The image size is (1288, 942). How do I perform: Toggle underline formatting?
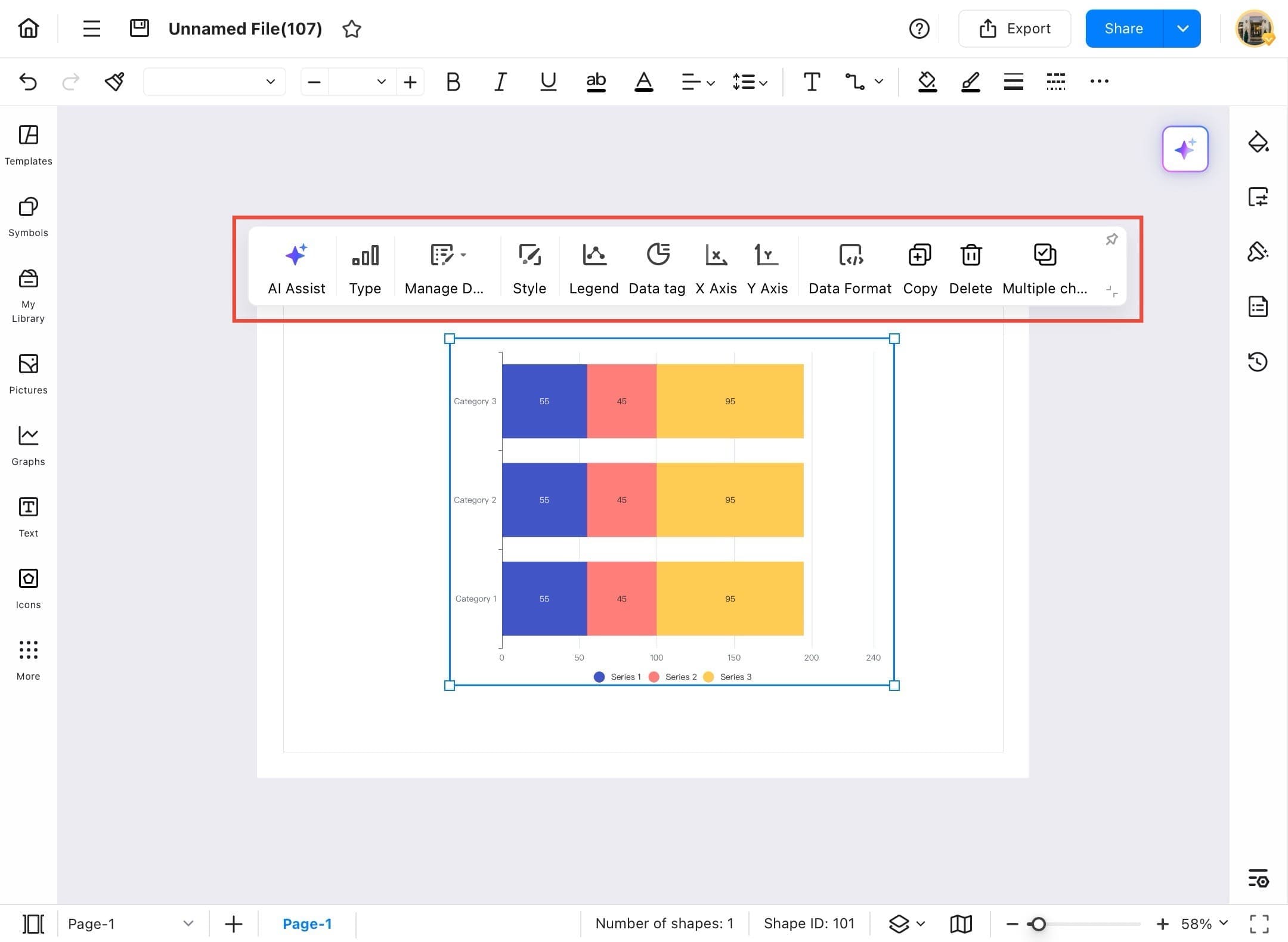click(548, 82)
